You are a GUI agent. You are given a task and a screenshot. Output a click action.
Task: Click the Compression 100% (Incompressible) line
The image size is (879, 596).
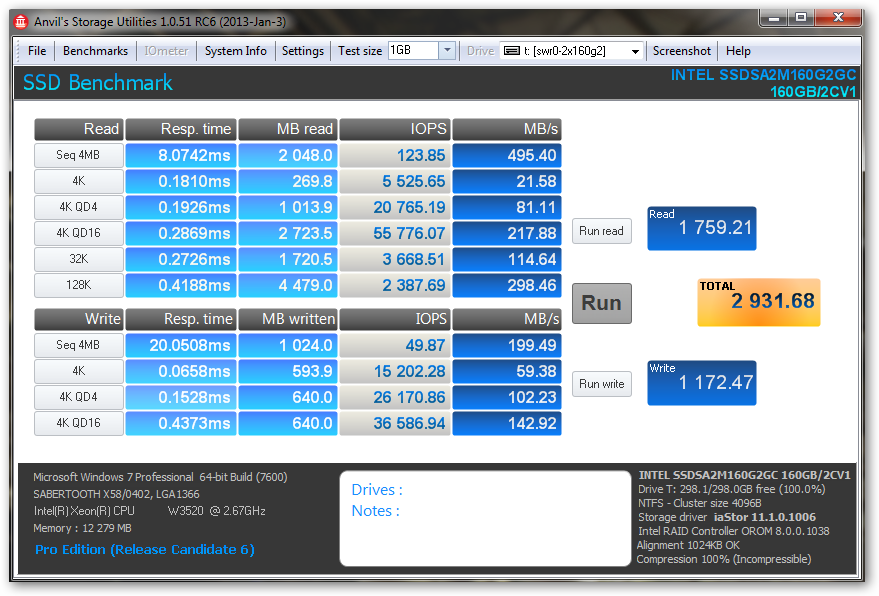724,559
